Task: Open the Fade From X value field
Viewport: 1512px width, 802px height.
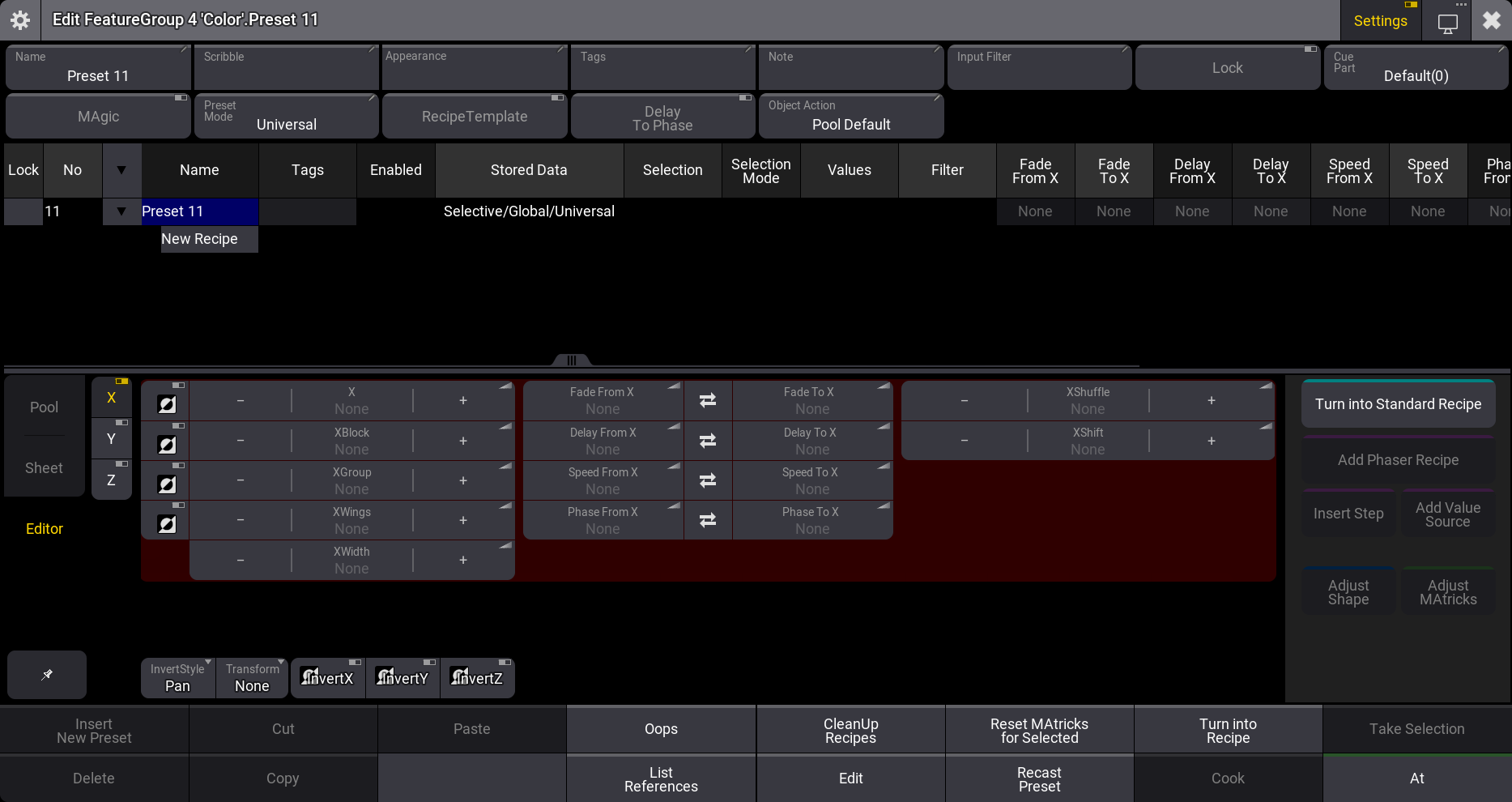Action: (x=604, y=400)
